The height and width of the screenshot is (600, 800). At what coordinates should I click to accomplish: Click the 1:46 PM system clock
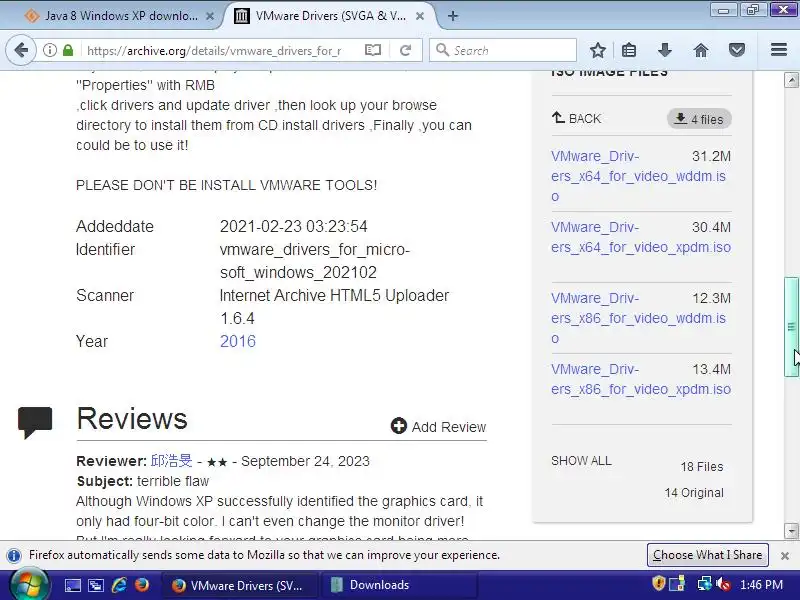(761, 585)
